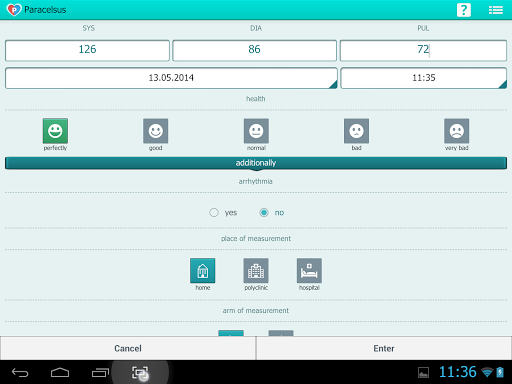Open the help question mark icon
This screenshot has height=384, width=512.
tap(464, 10)
